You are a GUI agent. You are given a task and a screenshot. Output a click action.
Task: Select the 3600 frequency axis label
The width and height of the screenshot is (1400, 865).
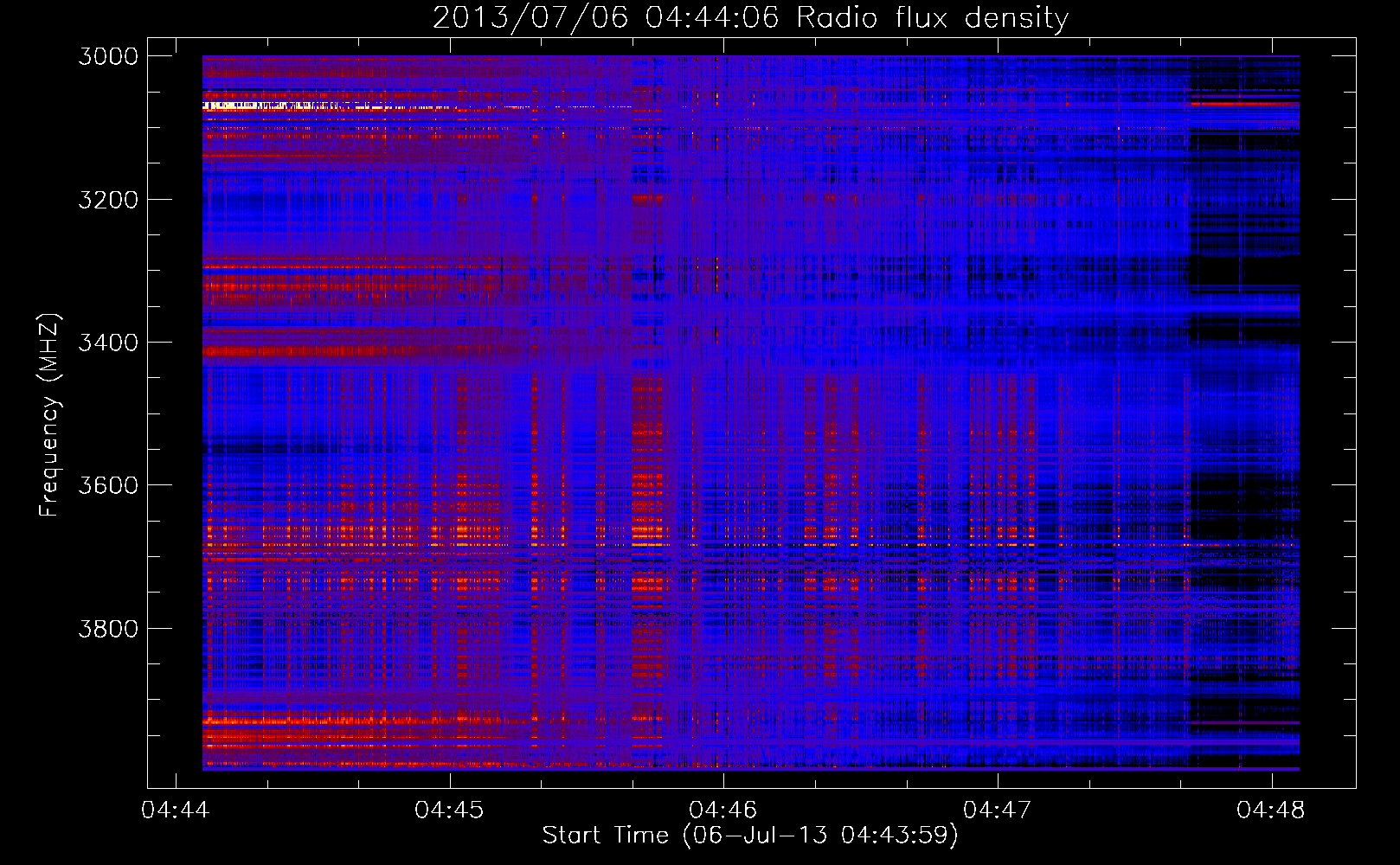108,485
